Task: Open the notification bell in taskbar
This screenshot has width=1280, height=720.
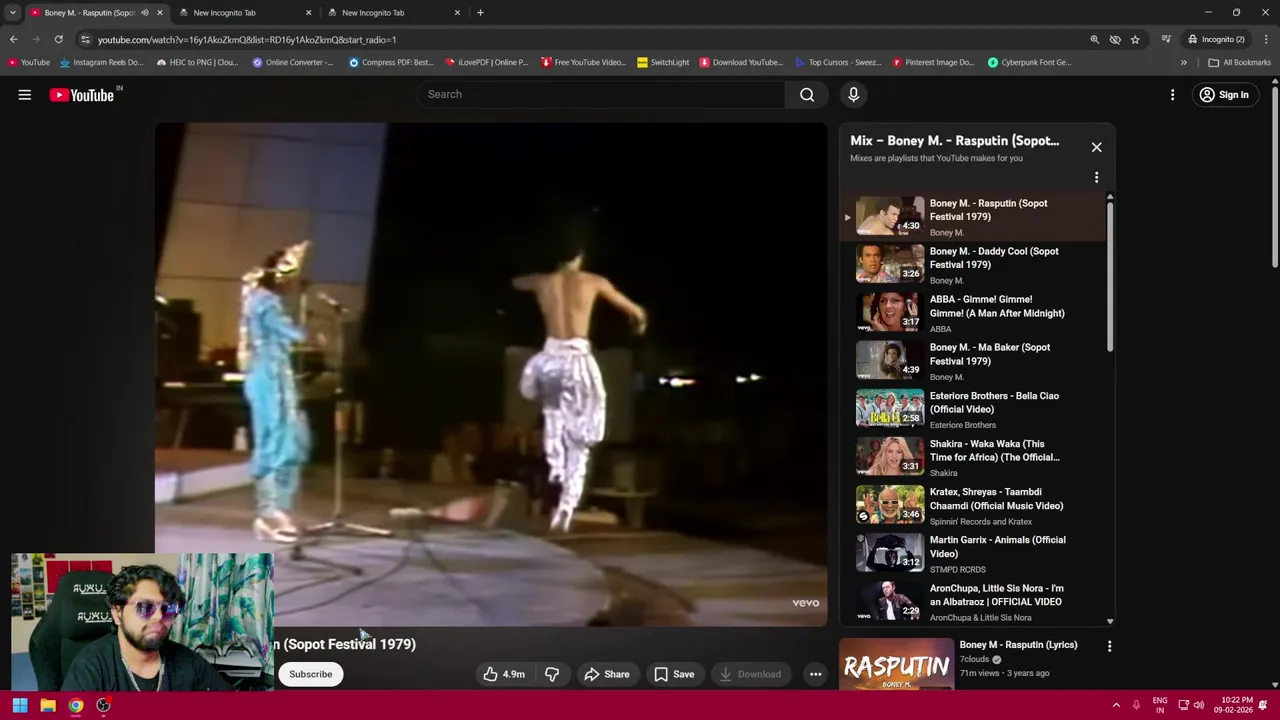Action: pos(1263,705)
